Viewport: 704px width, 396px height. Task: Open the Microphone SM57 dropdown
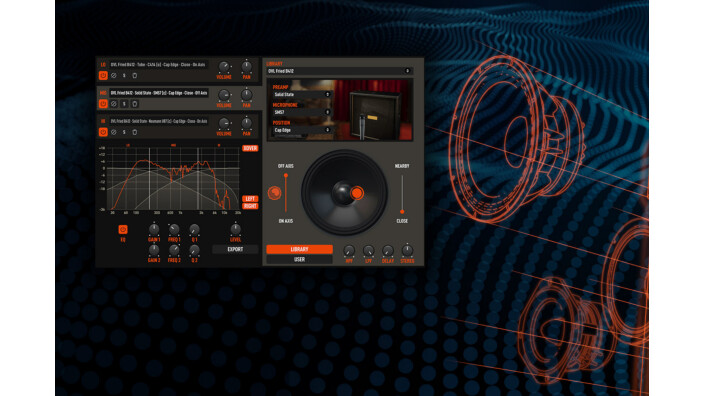coord(302,112)
